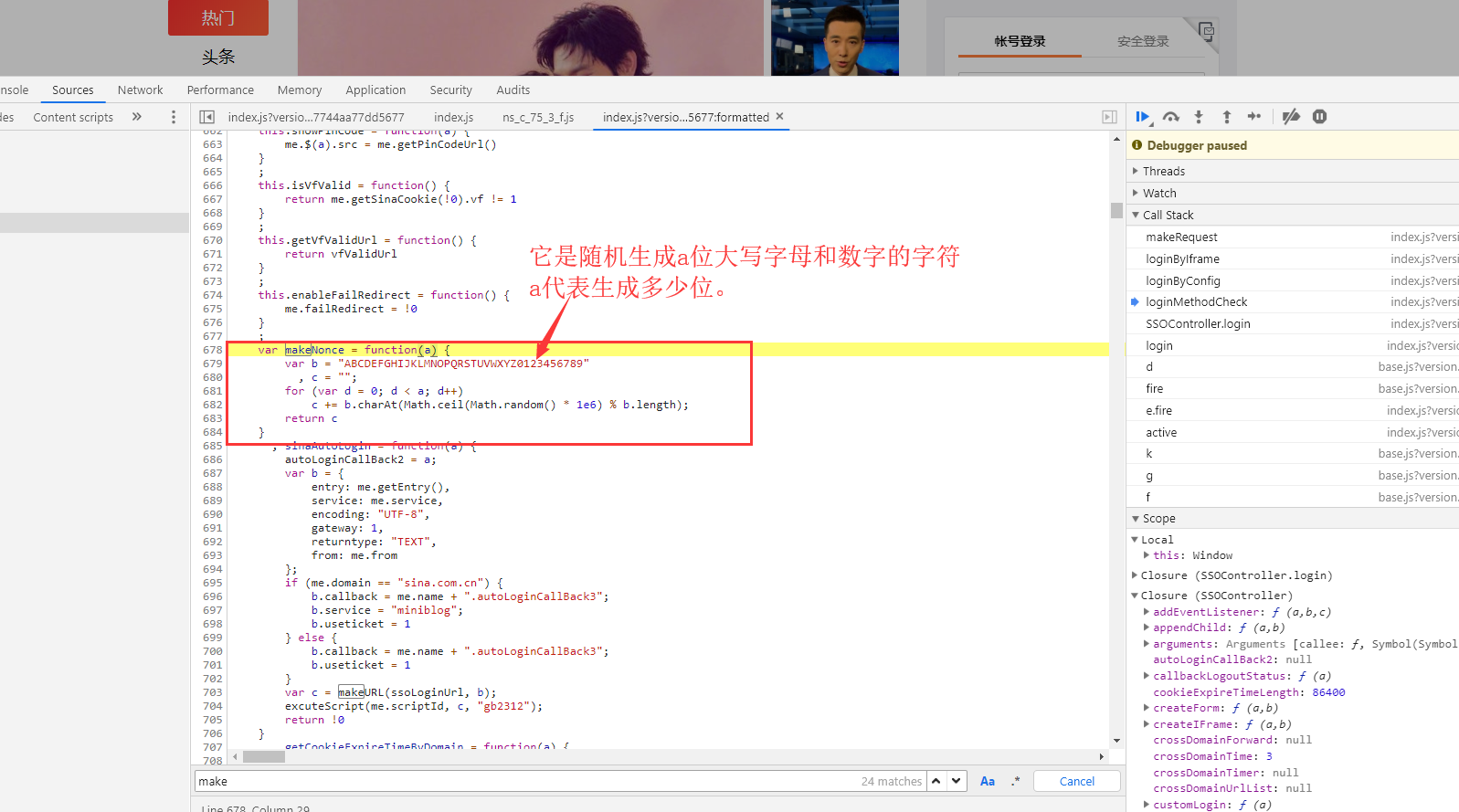Viewport: 1459px width, 812px height.
Task: Select loginMethodCheck call stack frame
Action: 1293,301
